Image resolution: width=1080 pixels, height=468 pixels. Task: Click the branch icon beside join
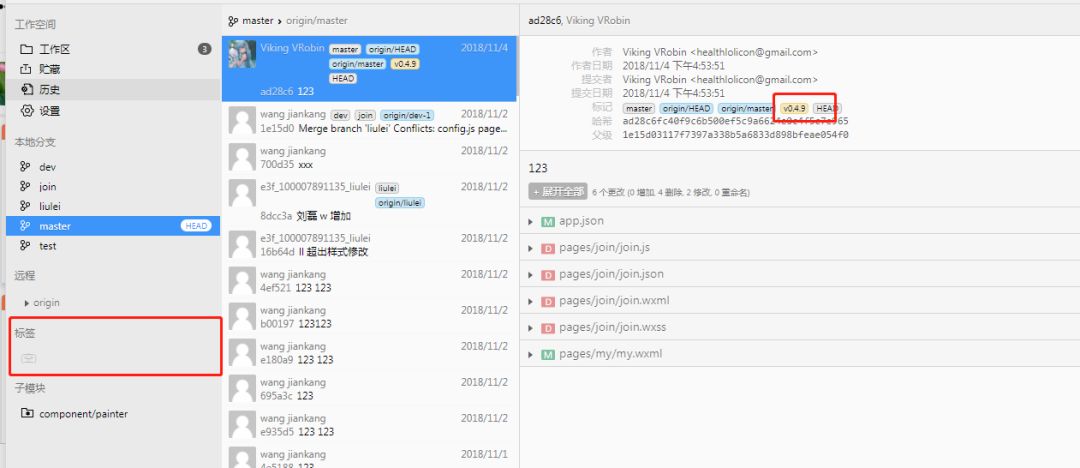[x=25, y=186]
